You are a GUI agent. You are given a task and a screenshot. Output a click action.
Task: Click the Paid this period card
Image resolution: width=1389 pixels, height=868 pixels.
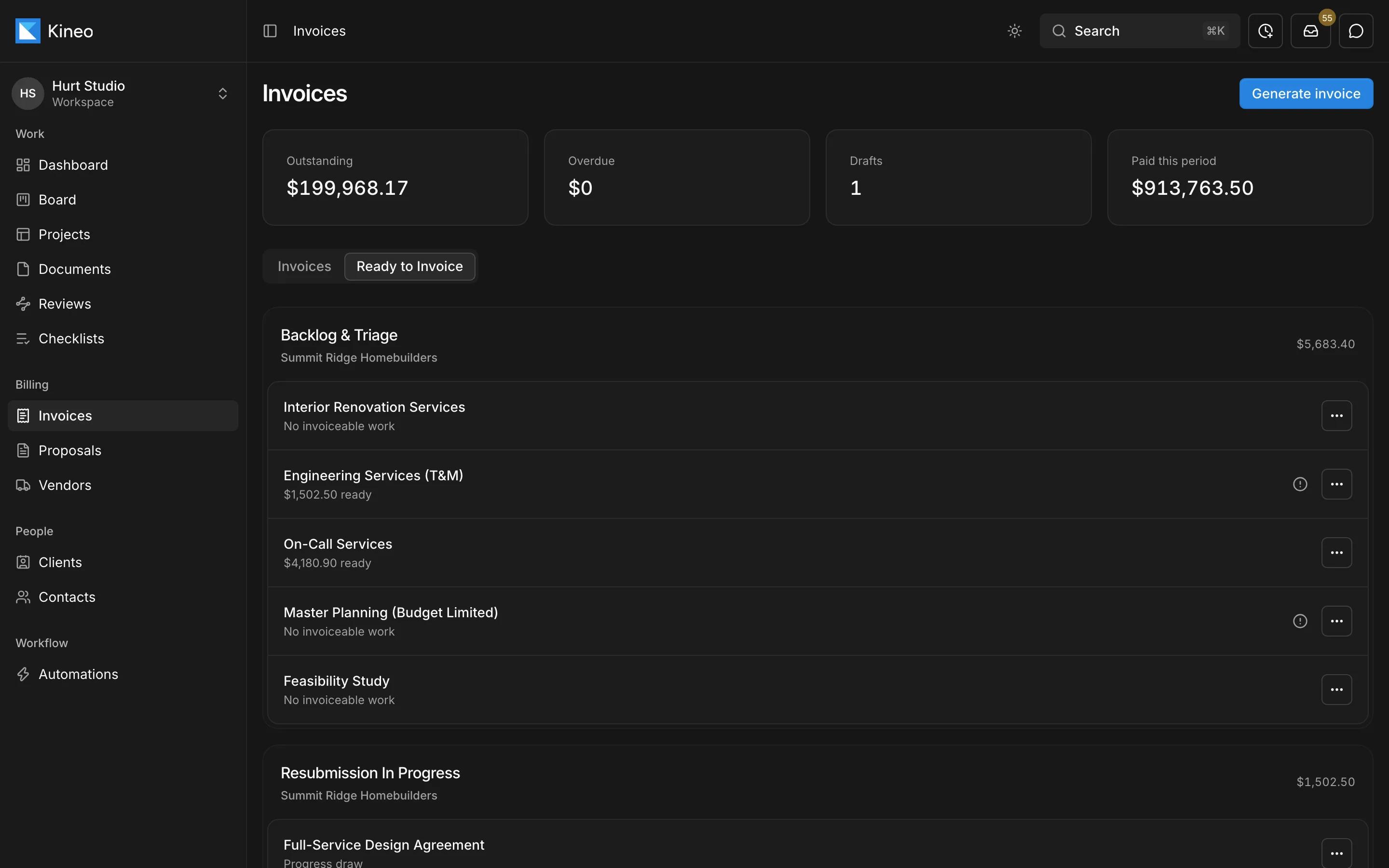(x=1240, y=177)
